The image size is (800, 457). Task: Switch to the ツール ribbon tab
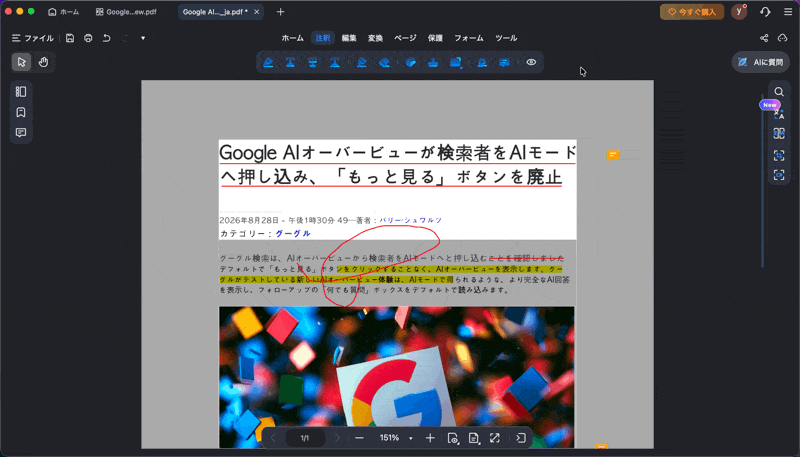(506, 38)
